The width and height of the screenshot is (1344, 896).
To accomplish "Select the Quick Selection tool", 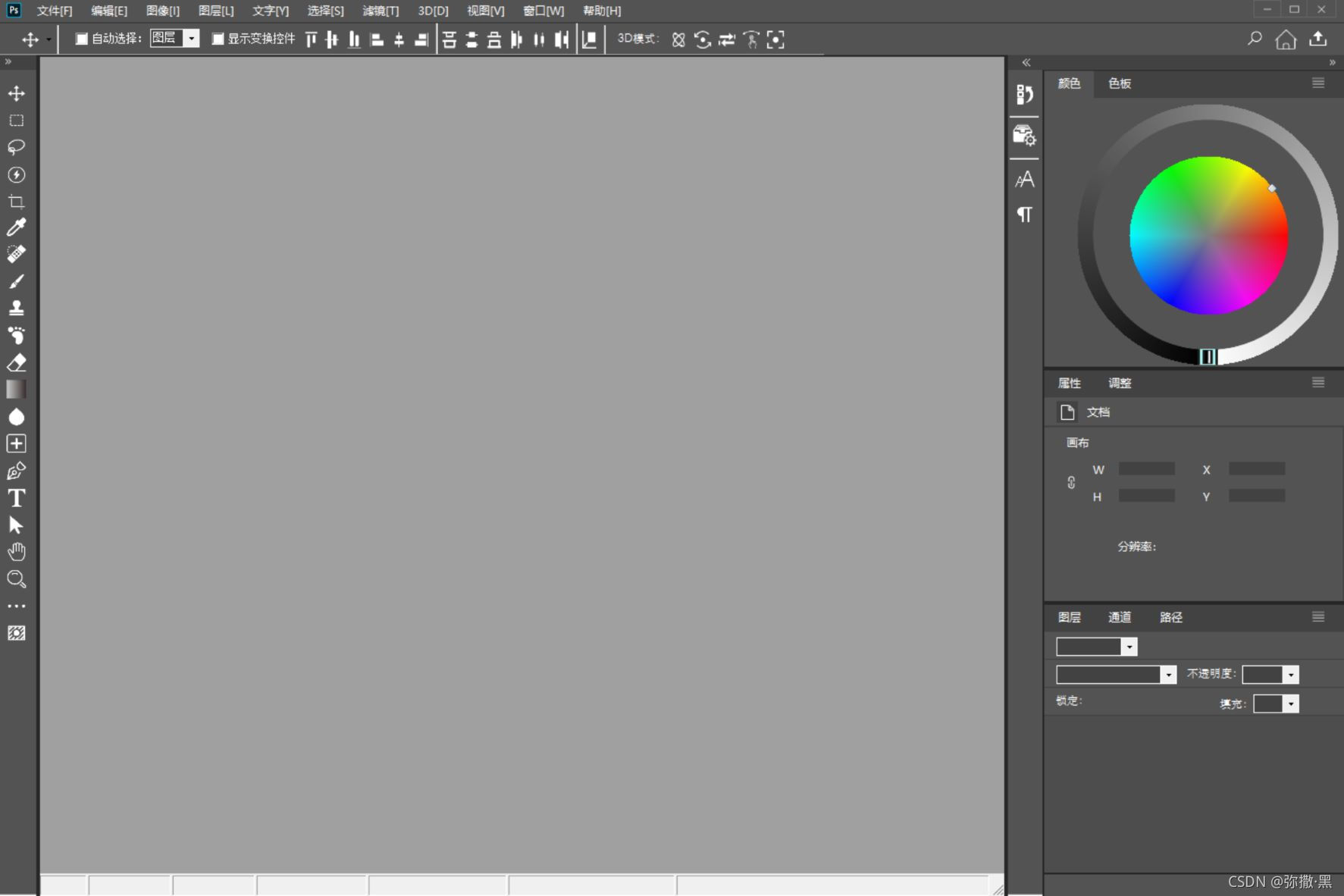I will click(16, 174).
